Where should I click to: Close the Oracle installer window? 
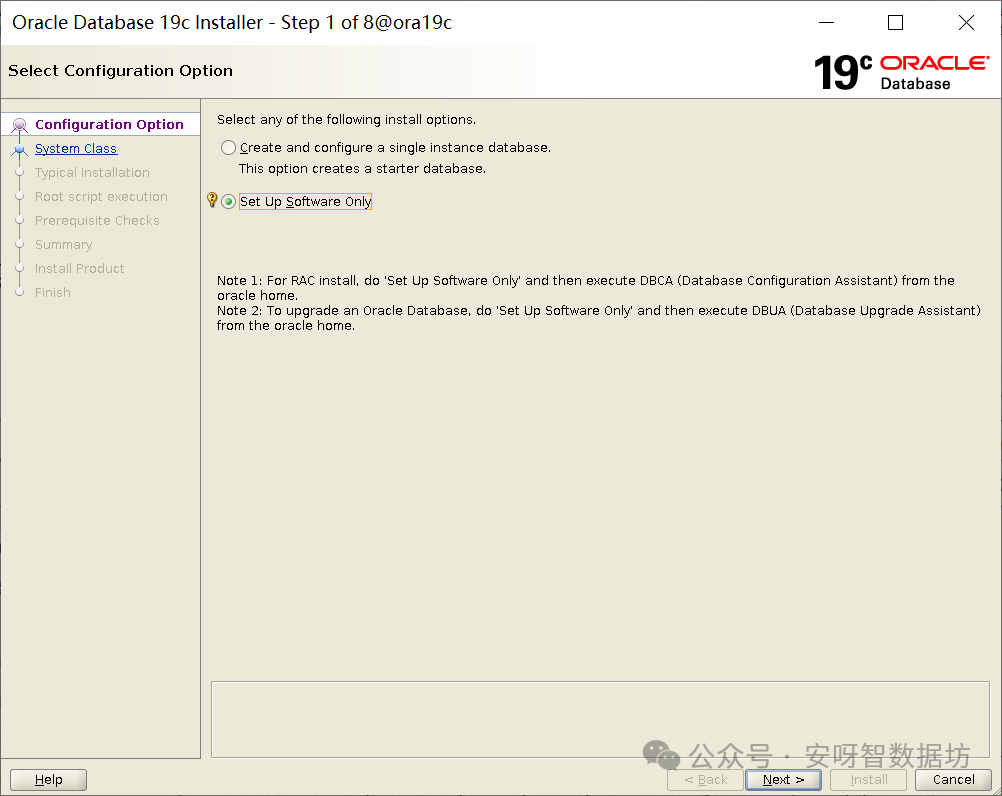pyautogui.click(x=966, y=23)
